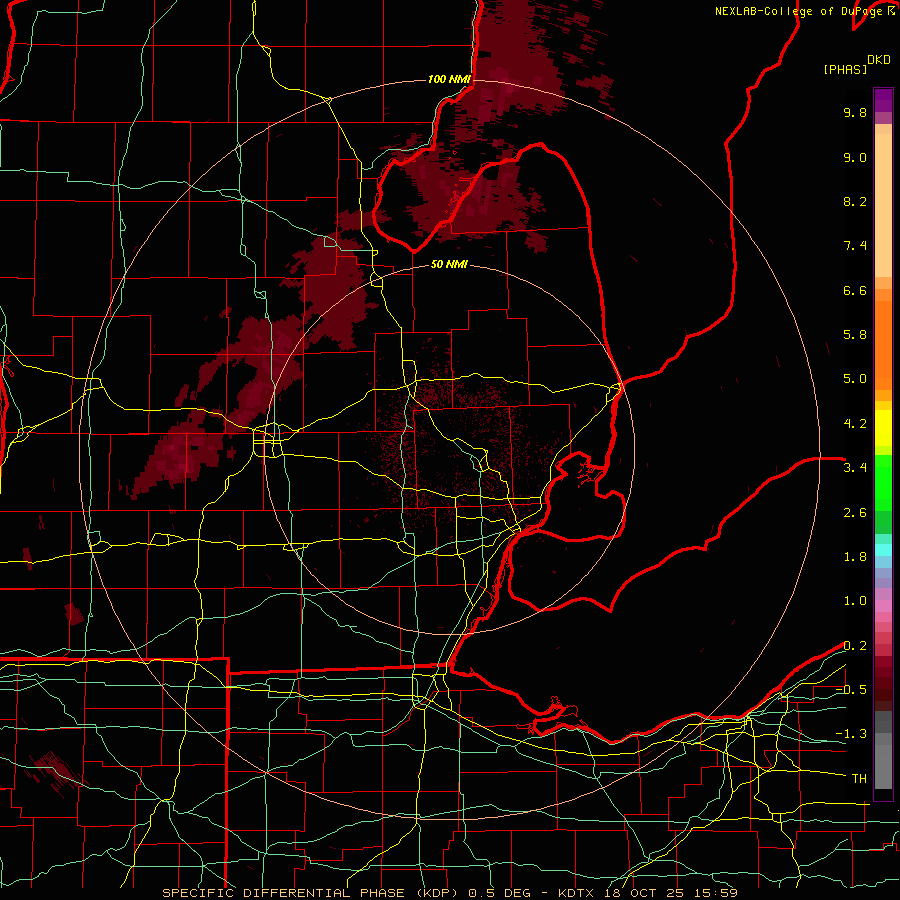This screenshot has height=900, width=900.
Task: Click the 9.0 value on color scale
Action: pos(855,157)
